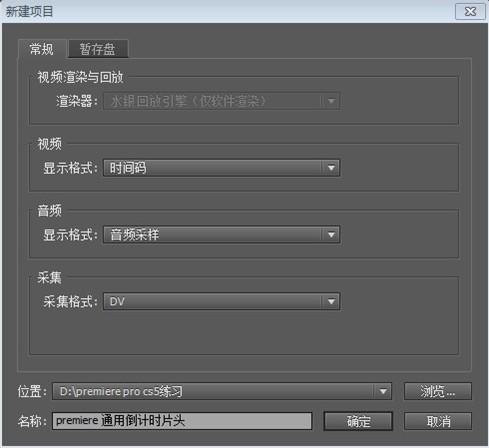Select the 常规 tab
Screen dimensions: 489x448
click(42, 49)
